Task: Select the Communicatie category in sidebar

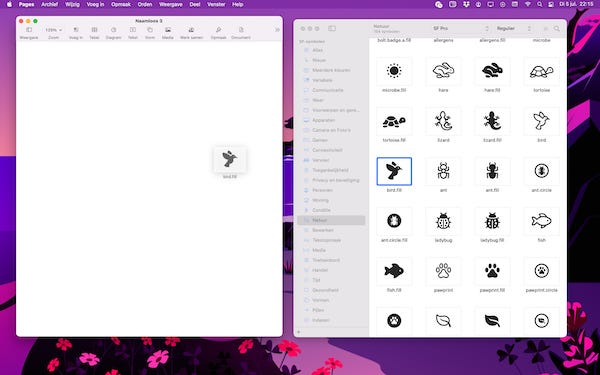Action: [x=331, y=90]
